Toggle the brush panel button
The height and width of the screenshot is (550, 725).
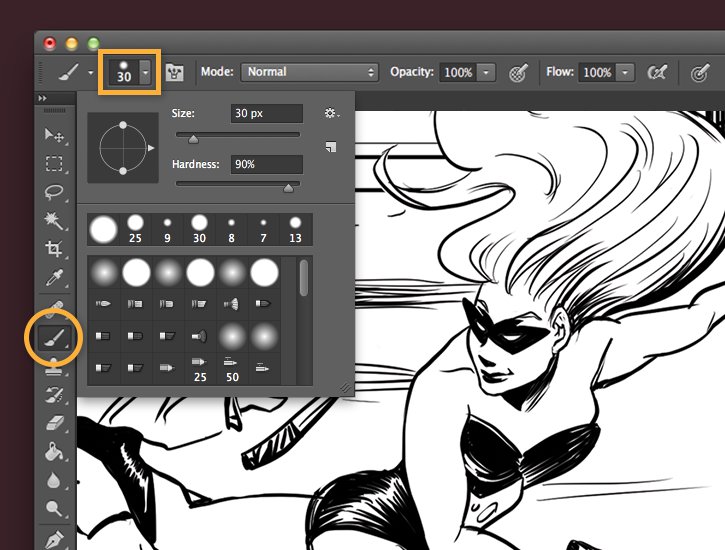(x=177, y=73)
